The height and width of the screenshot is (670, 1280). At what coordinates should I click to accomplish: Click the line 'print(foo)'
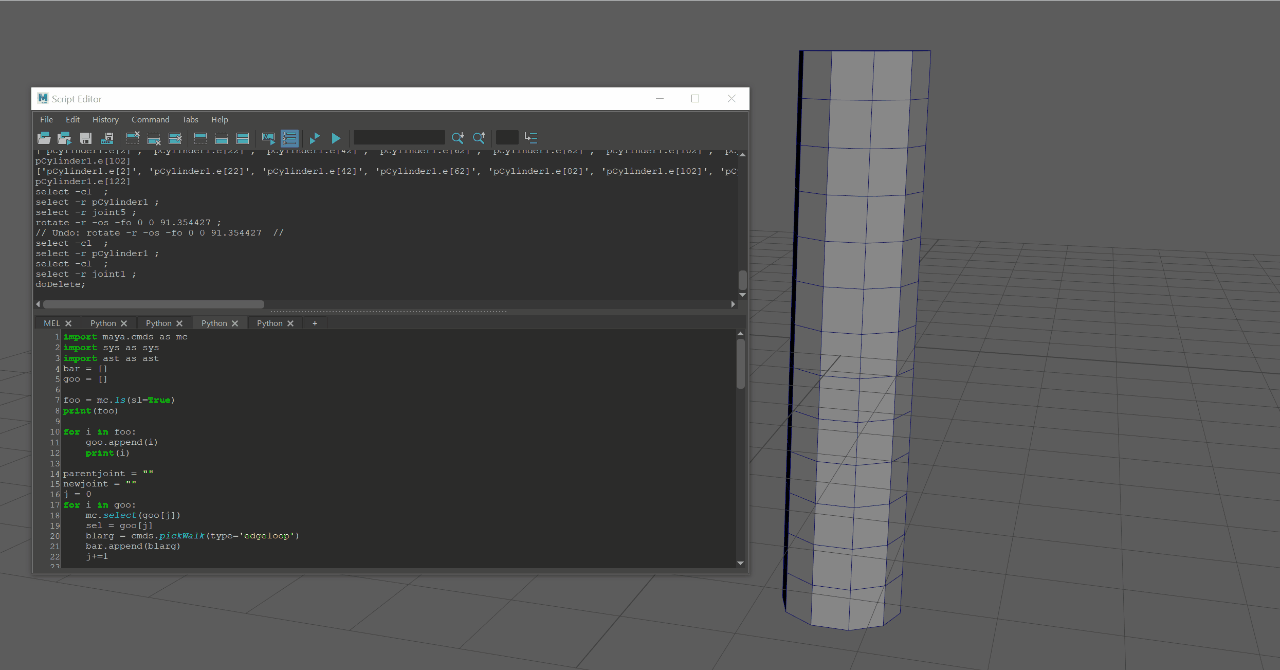click(x=91, y=411)
